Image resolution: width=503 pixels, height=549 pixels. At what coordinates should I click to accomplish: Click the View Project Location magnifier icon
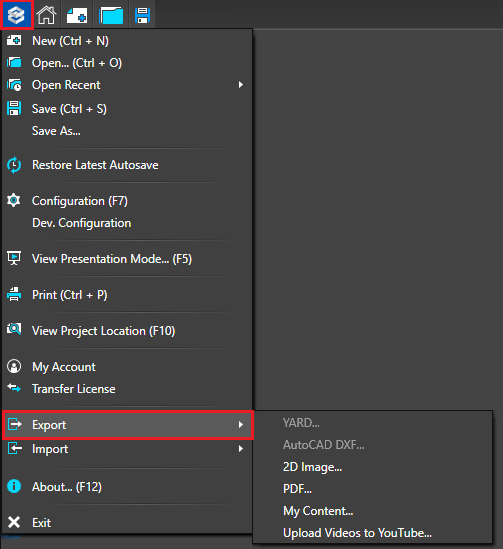14,329
